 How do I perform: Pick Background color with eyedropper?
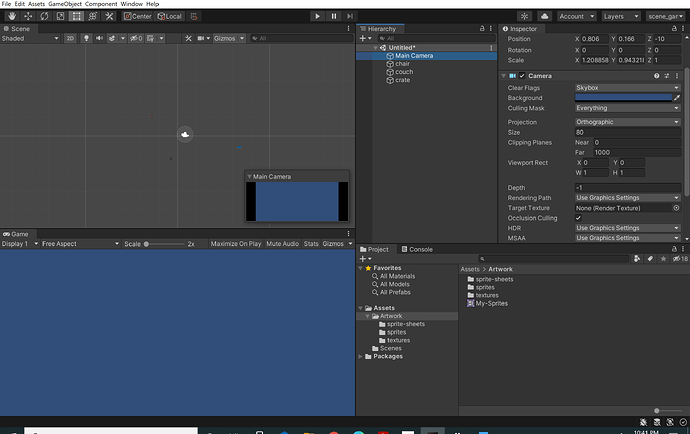(x=677, y=98)
